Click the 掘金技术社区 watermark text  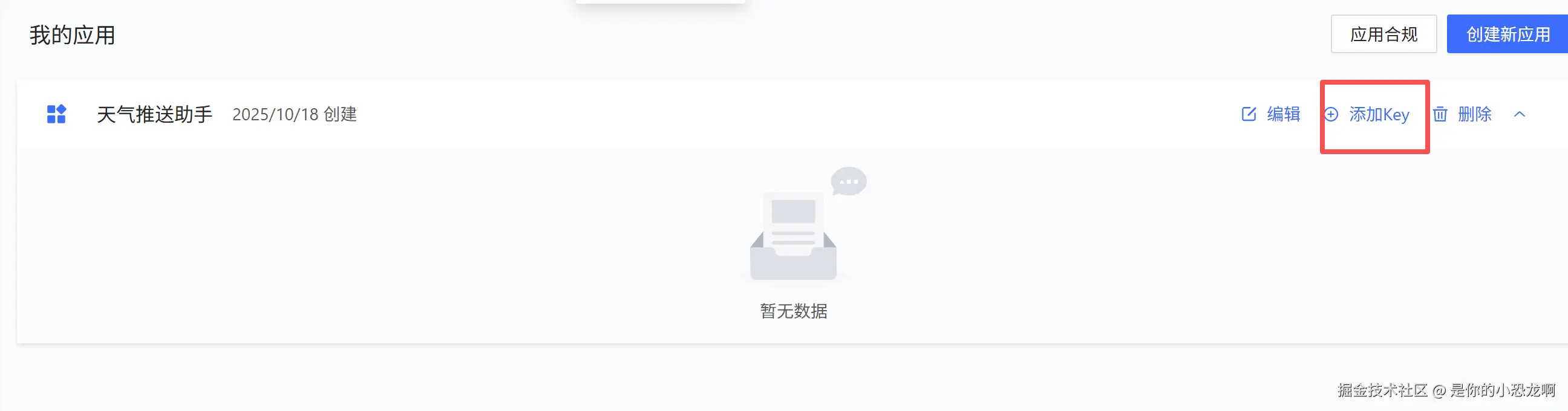(x=1382, y=390)
